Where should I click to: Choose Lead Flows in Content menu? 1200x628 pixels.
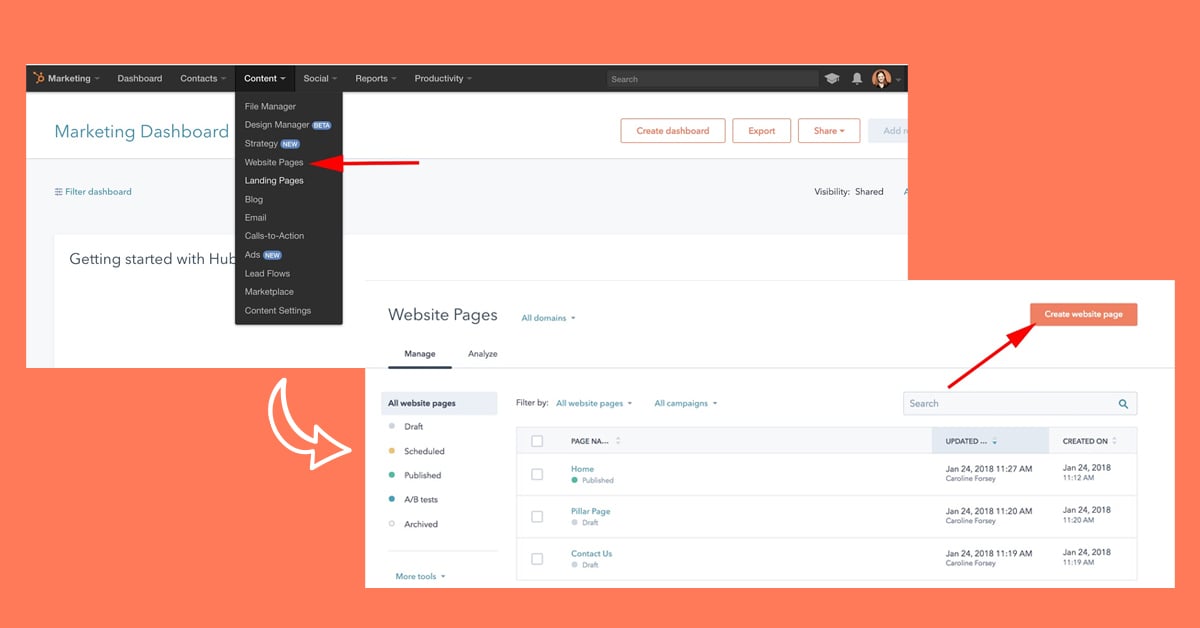pyautogui.click(x=267, y=273)
